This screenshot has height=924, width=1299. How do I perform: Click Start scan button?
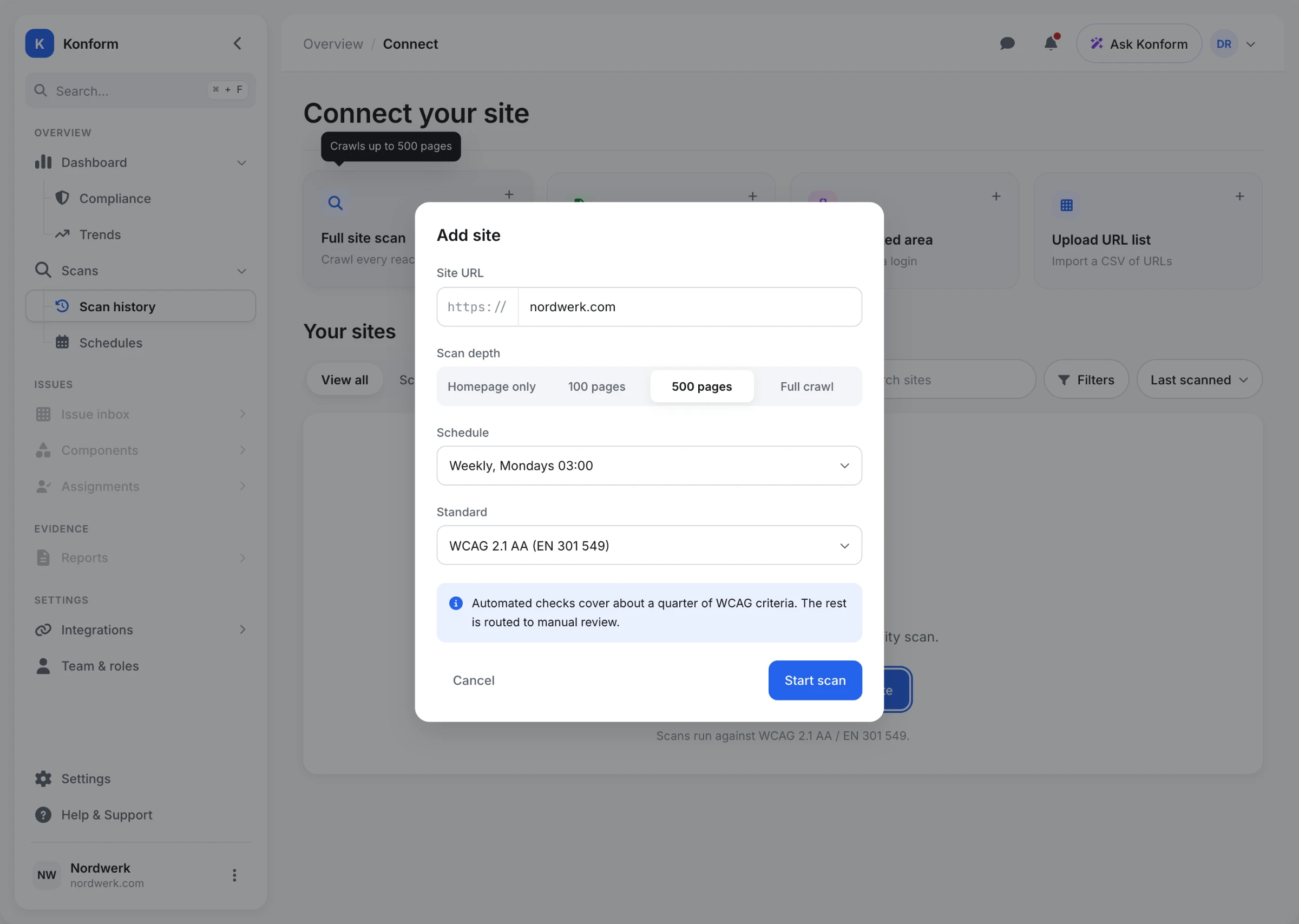pos(815,680)
